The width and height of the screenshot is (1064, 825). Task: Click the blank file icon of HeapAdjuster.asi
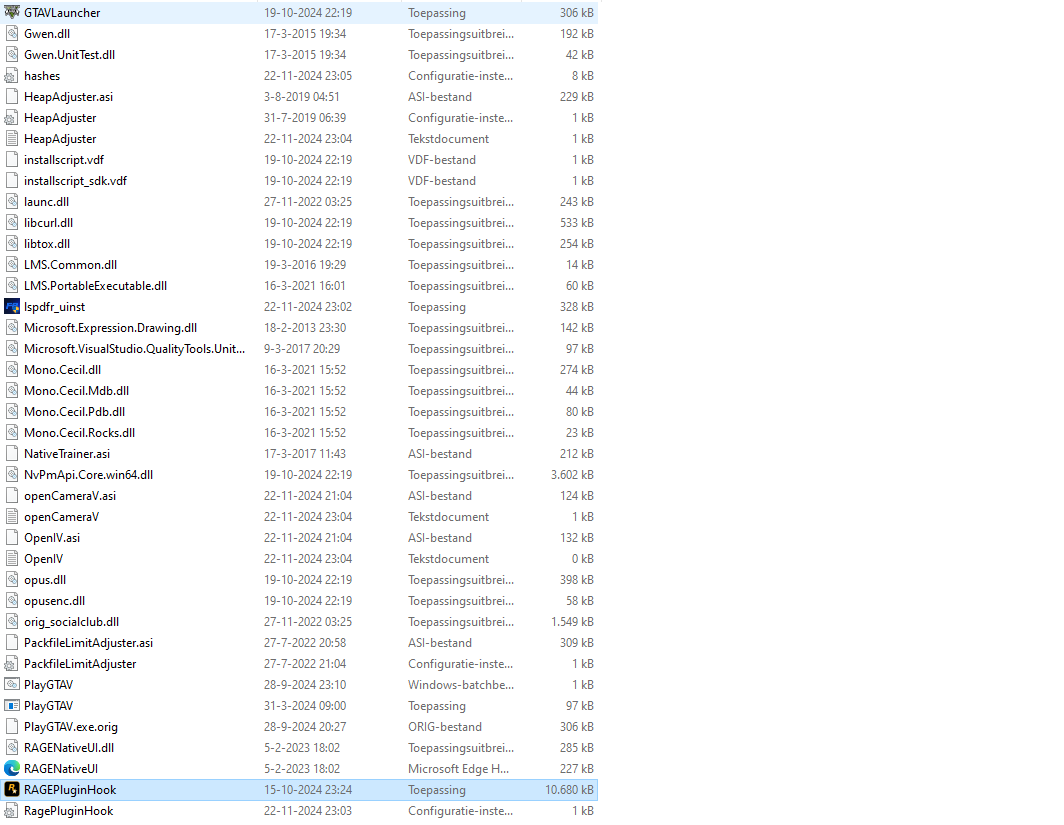click(x=12, y=96)
